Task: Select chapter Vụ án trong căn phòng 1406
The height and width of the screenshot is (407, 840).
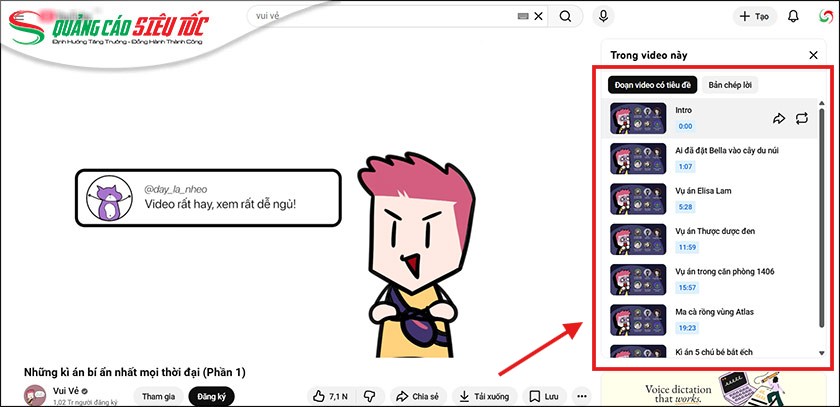Action: (725, 272)
